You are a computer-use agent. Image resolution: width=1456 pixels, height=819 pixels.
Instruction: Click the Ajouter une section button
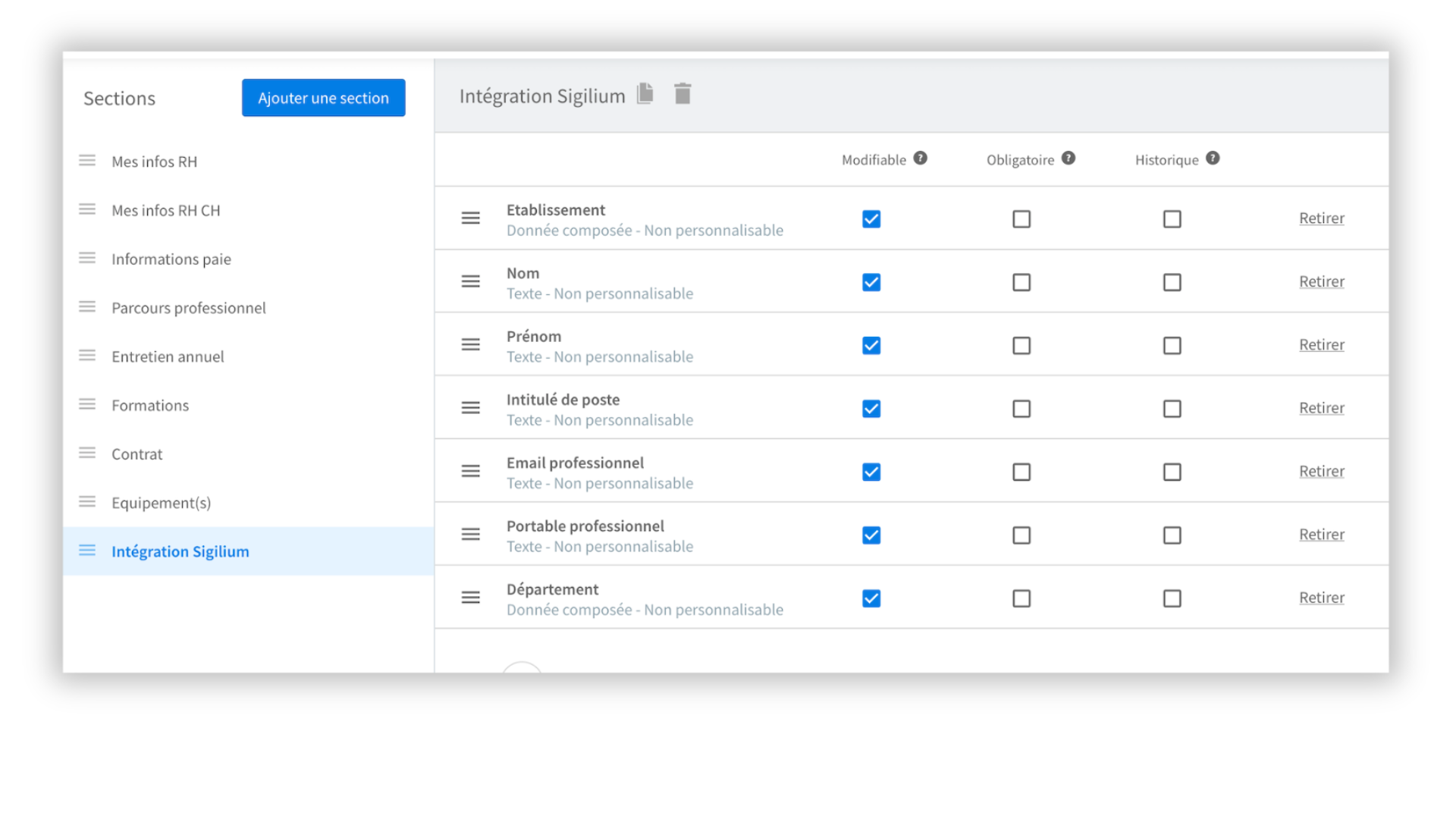(x=323, y=98)
